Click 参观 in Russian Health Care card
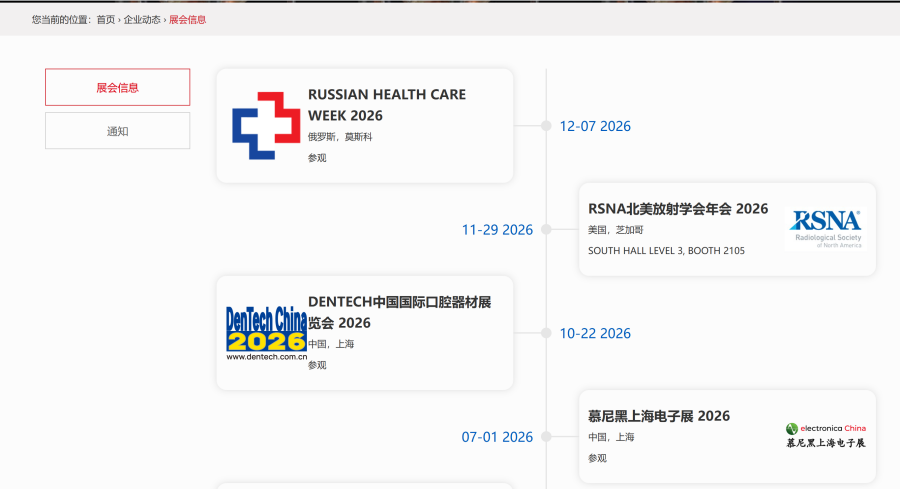This screenshot has height=489, width=900. click(x=317, y=158)
